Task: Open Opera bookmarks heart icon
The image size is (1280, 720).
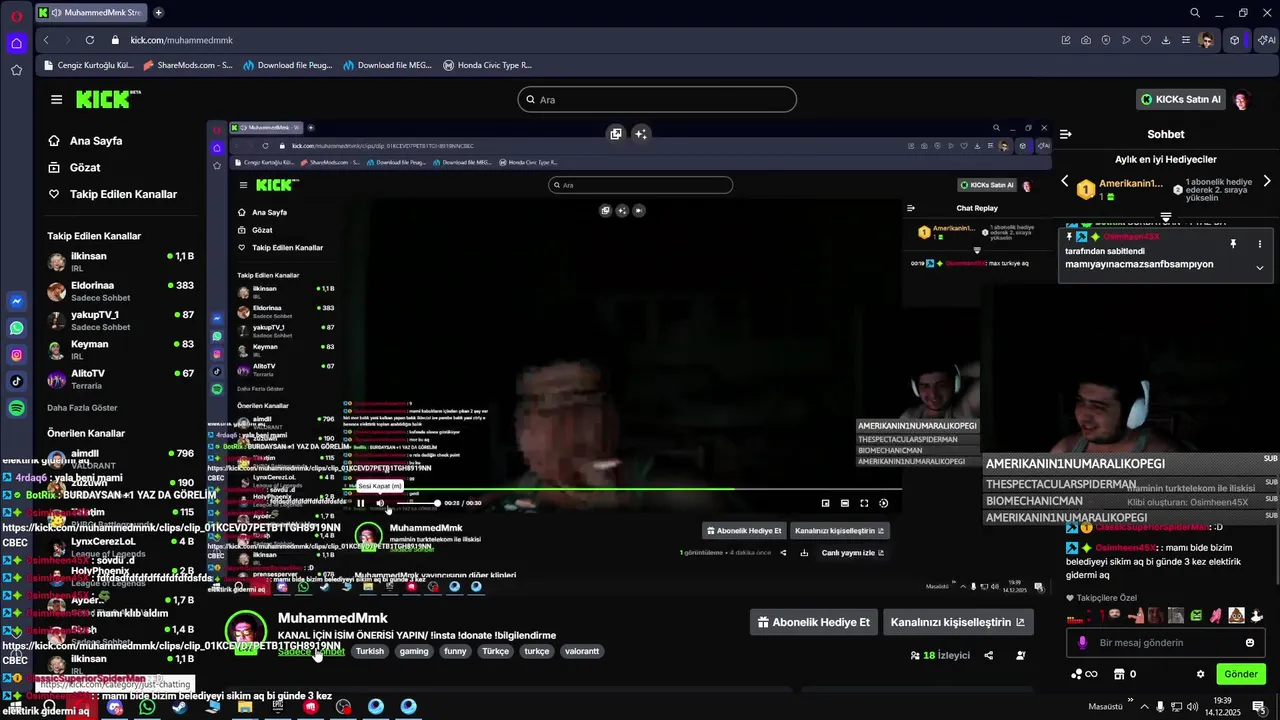Action: click(x=1146, y=40)
